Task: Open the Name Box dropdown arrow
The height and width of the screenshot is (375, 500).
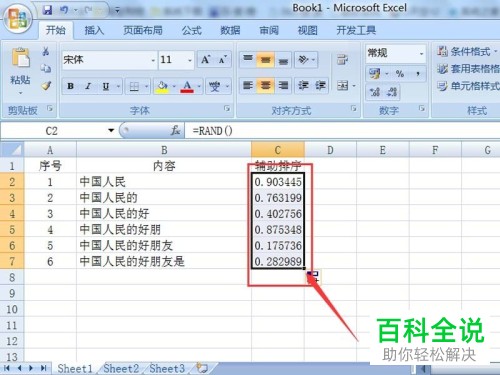Action: pyautogui.click(x=111, y=131)
